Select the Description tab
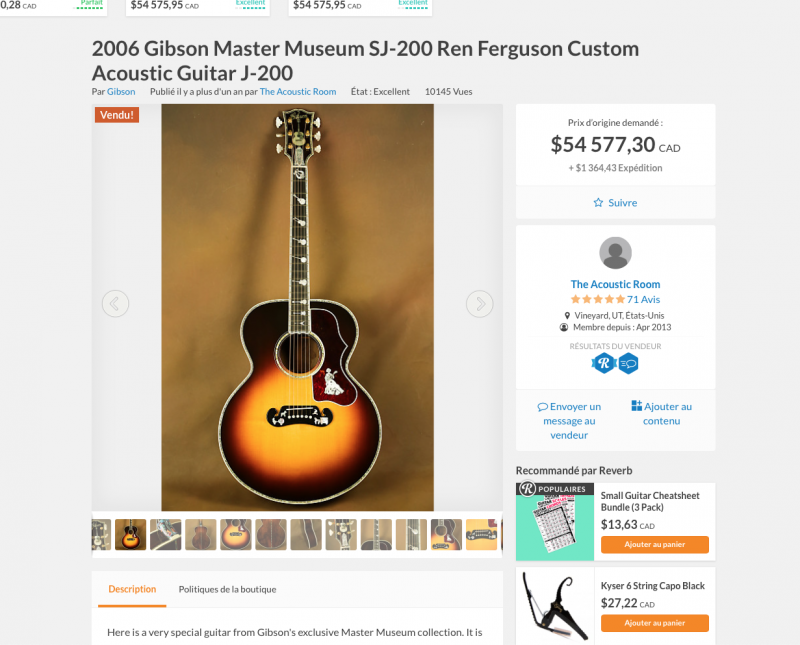The width and height of the screenshot is (800, 645). (132, 589)
